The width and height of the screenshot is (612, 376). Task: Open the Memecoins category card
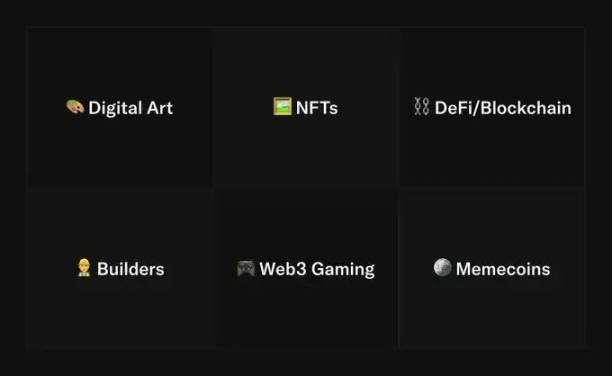(x=492, y=269)
